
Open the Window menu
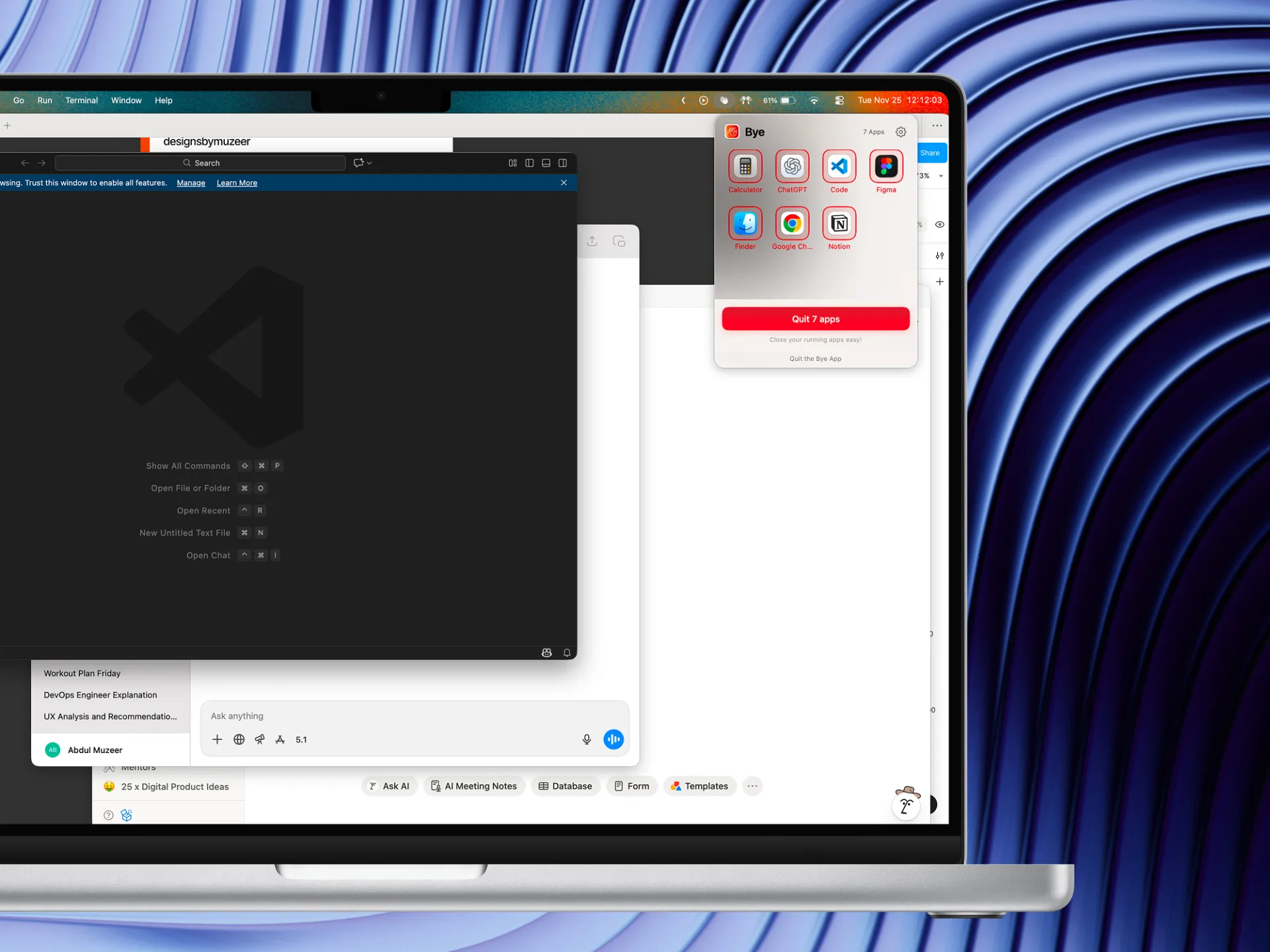[x=126, y=100]
